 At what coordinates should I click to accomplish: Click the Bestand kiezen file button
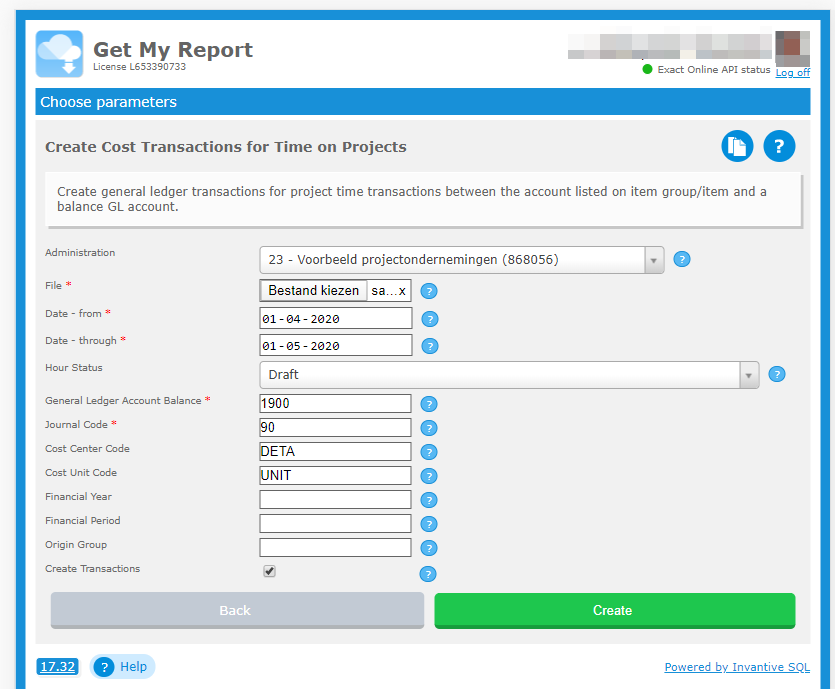click(314, 290)
